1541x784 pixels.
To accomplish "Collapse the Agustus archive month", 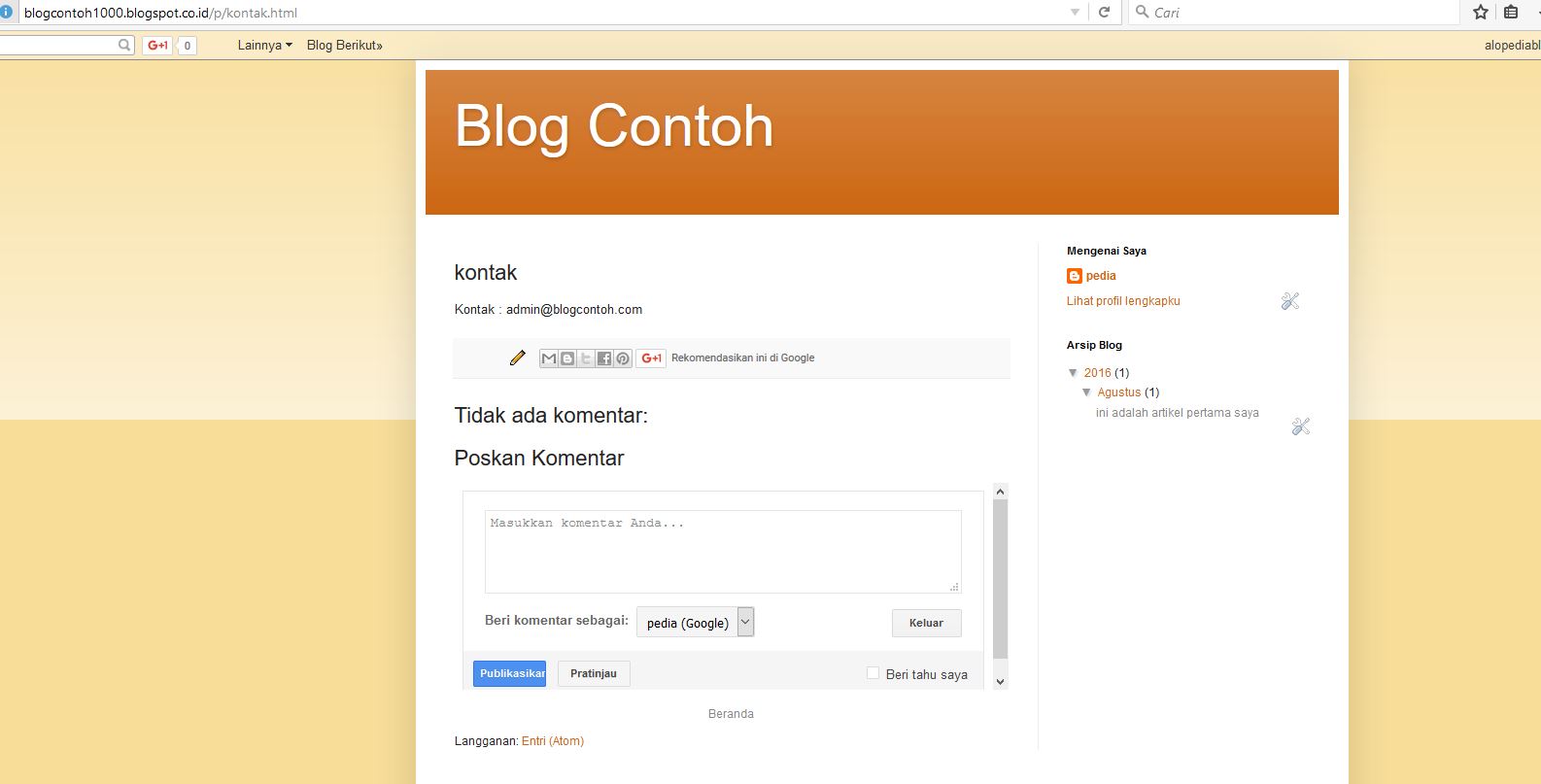I will (x=1086, y=392).
